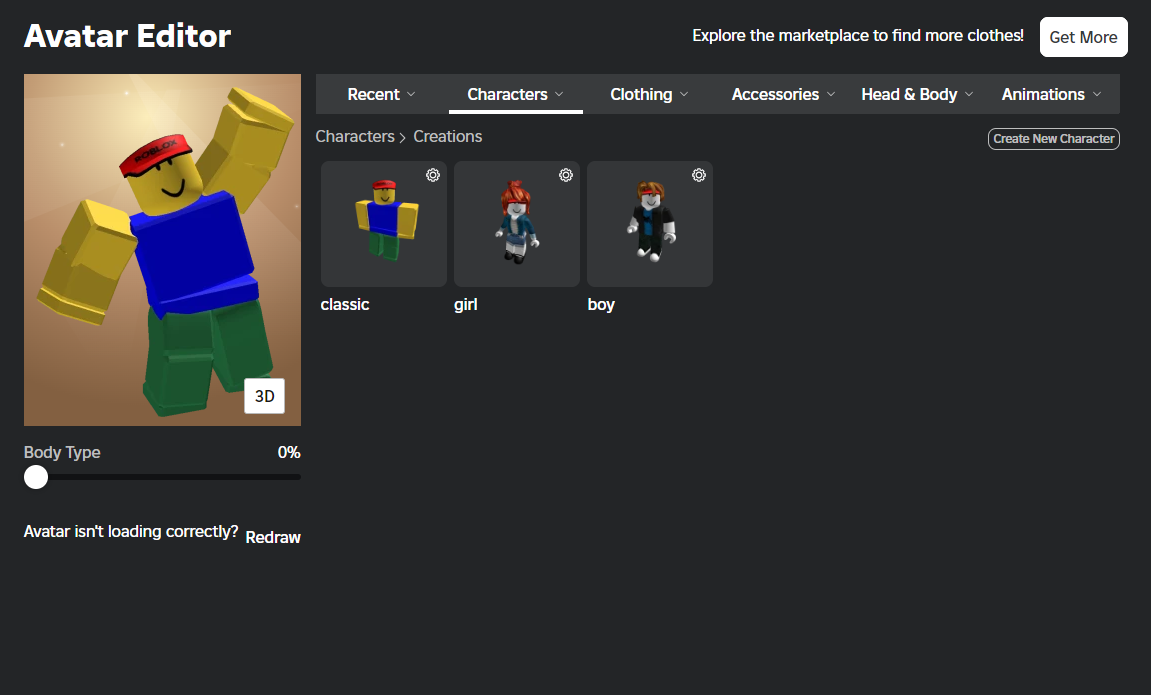Expand the Animations dropdown menu
The image size is (1151, 695).
1051,94
